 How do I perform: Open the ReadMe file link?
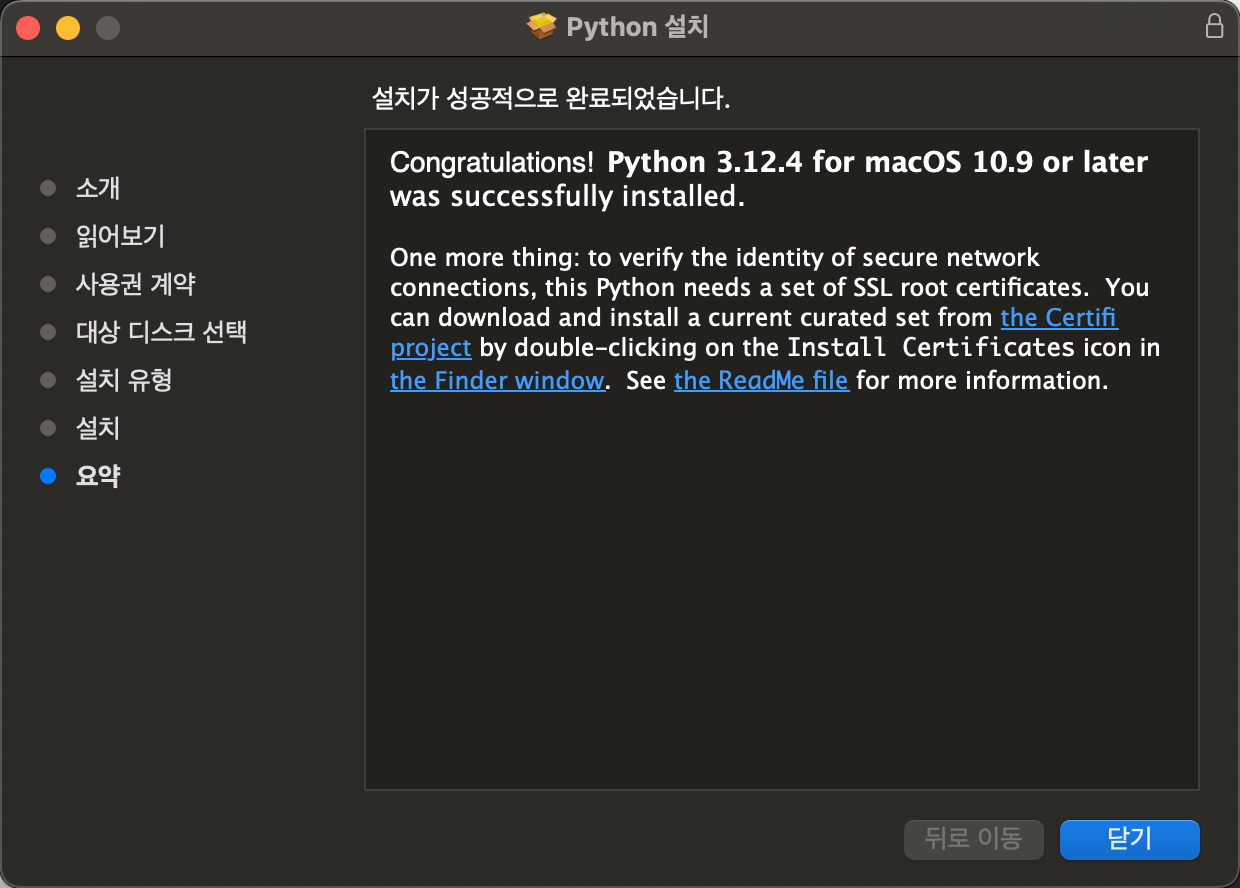click(761, 380)
